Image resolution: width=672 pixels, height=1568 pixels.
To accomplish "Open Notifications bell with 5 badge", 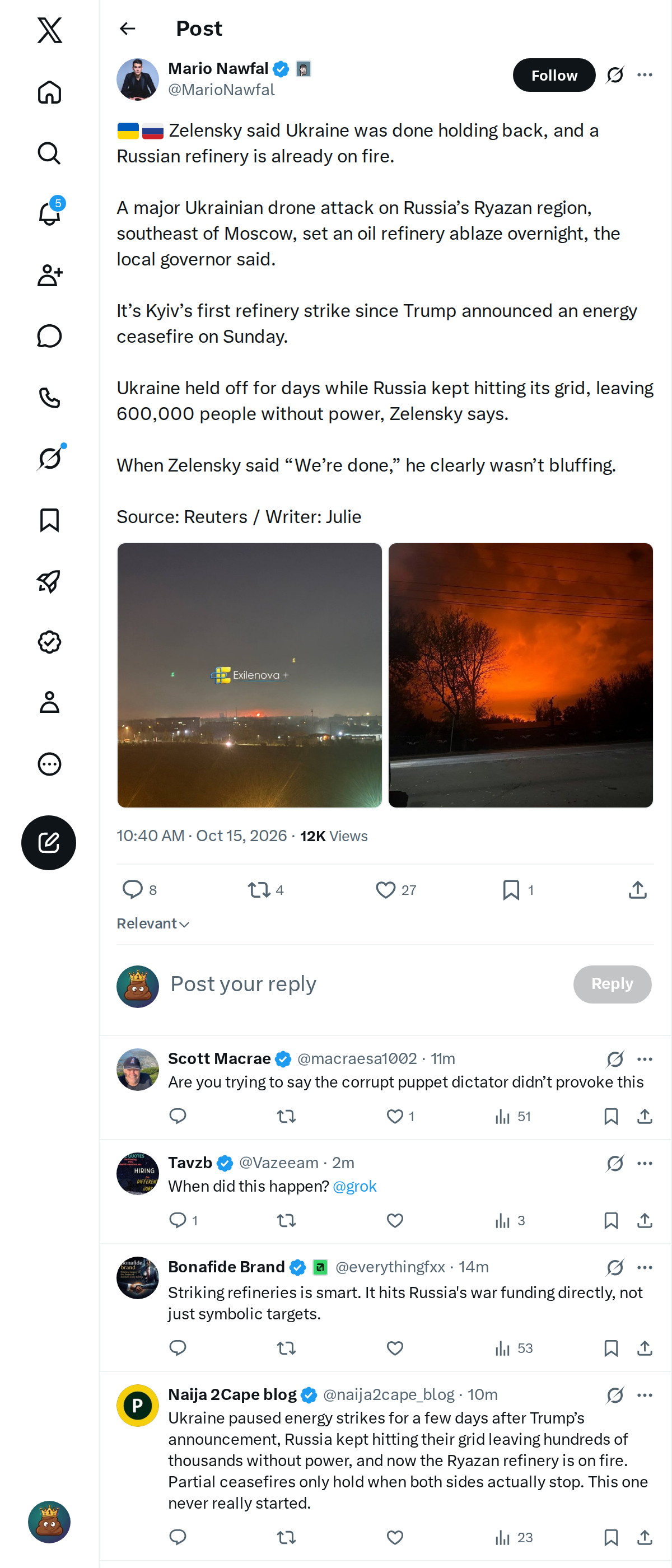I will (49, 213).
